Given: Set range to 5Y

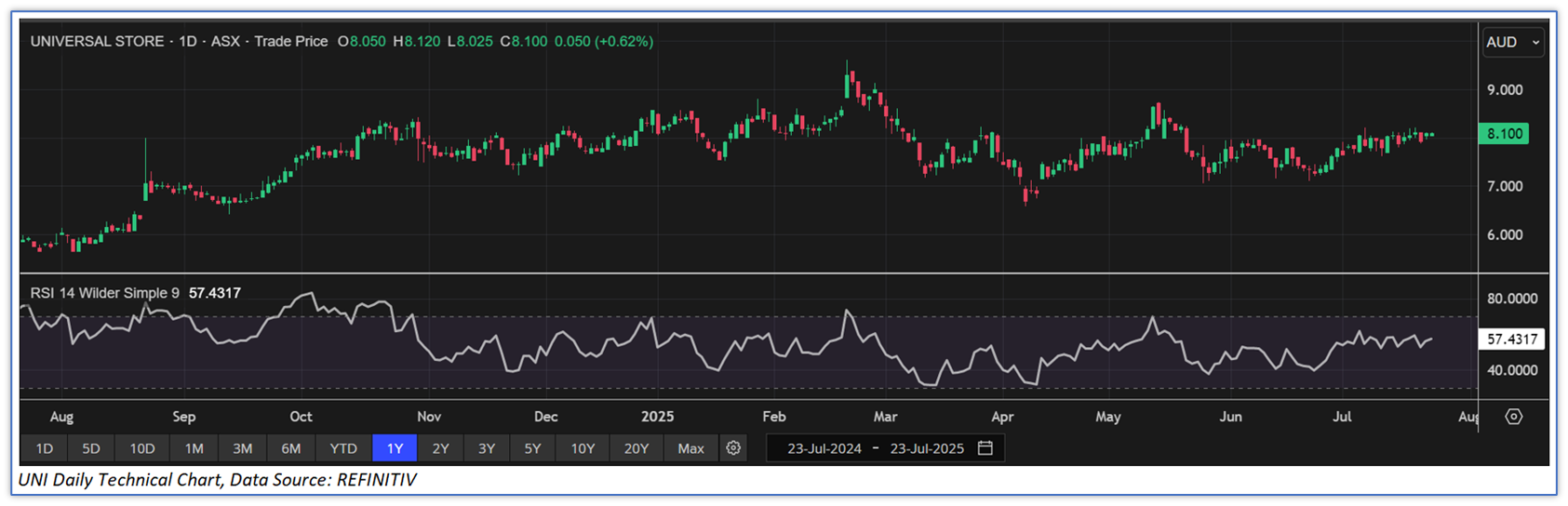Looking at the screenshot, I should [x=532, y=448].
